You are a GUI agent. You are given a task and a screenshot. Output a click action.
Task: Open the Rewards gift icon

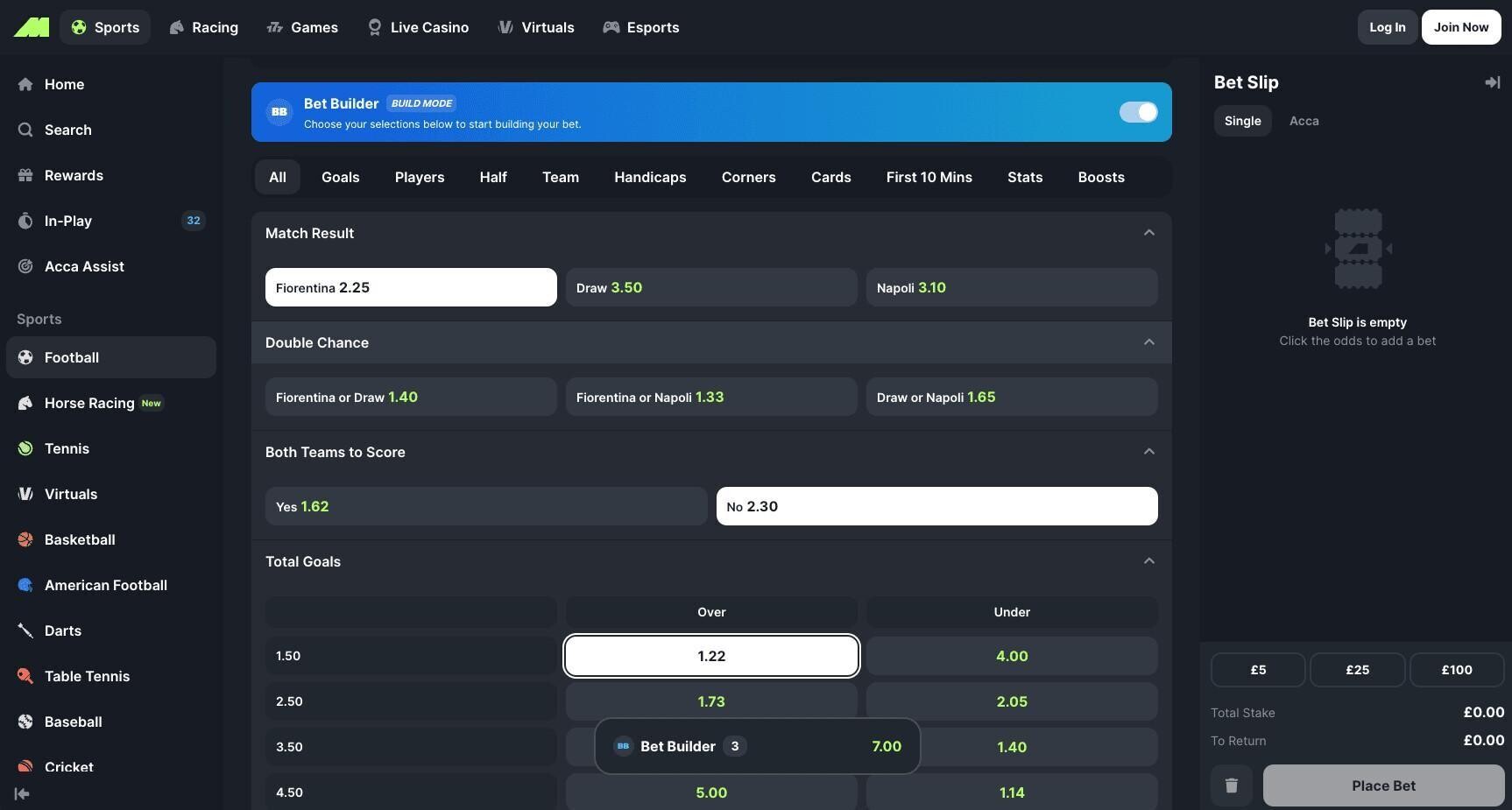point(25,175)
